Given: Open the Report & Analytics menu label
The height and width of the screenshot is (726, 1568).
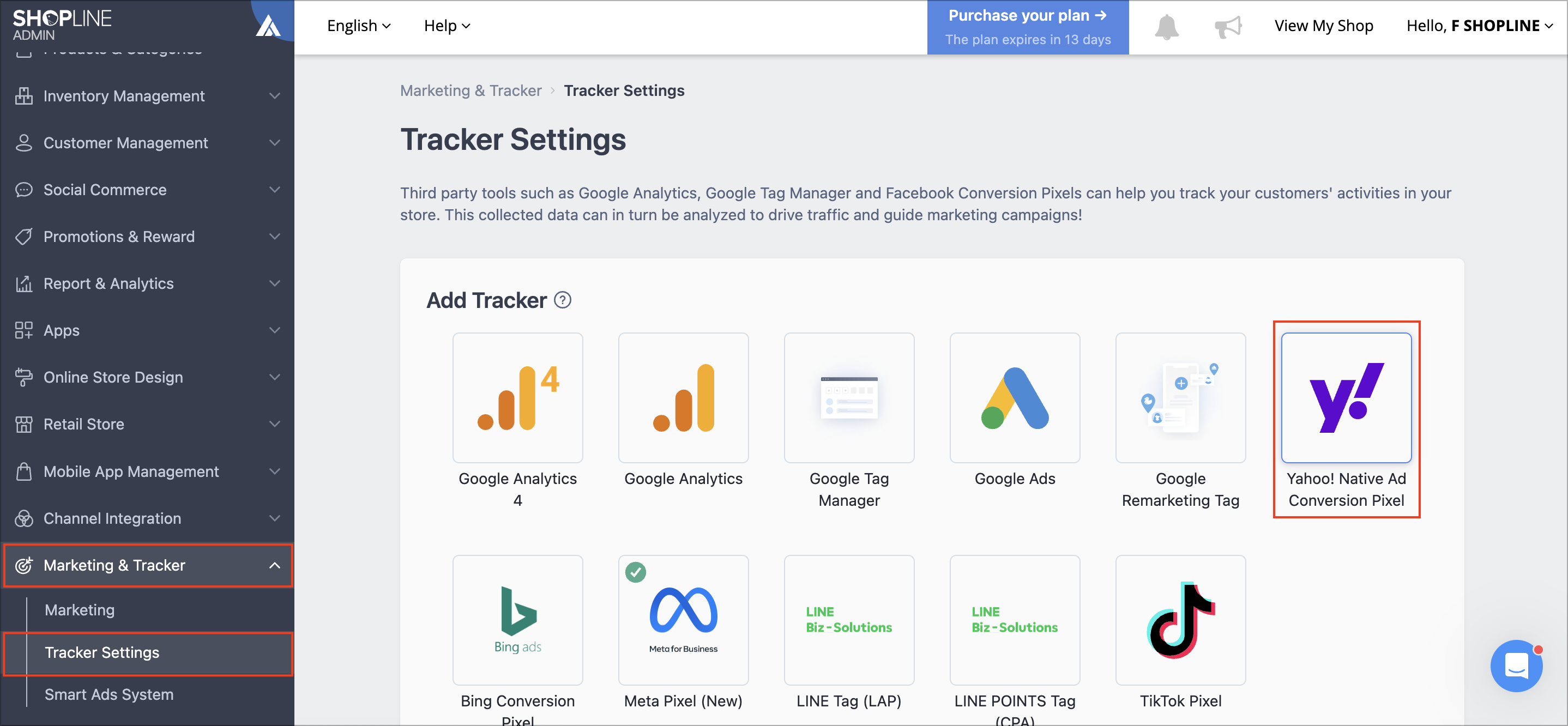Looking at the screenshot, I should tap(108, 283).
